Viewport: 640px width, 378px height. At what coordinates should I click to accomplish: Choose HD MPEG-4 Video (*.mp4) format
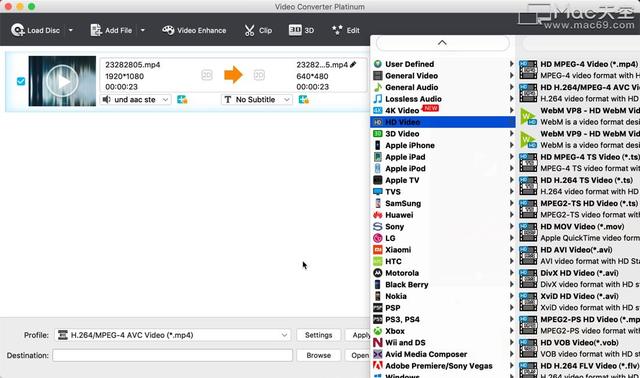coord(579,70)
